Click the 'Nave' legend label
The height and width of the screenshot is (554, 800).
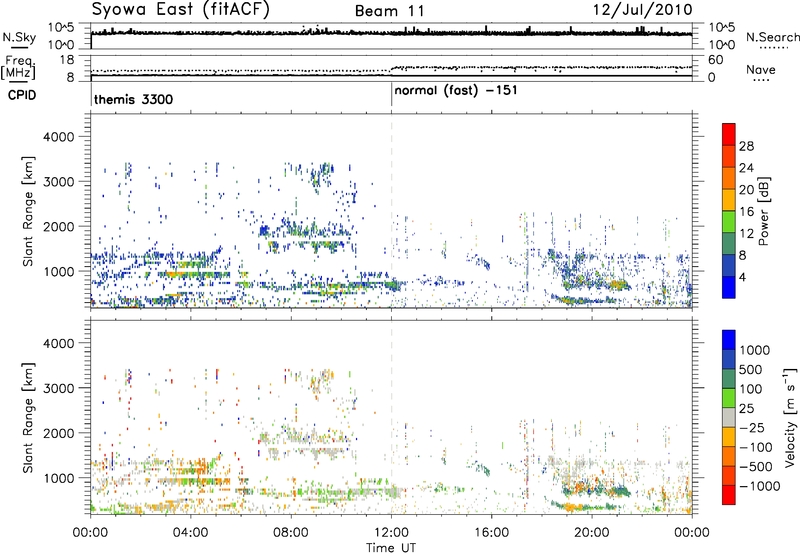(761, 70)
